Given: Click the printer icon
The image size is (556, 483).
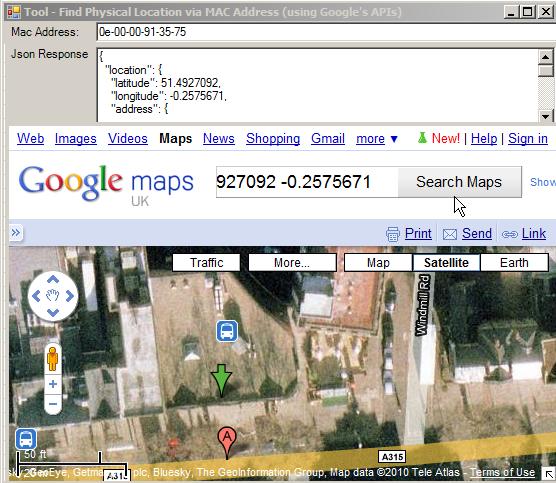Looking at the screenshot, I should click(x=393, y=234).
